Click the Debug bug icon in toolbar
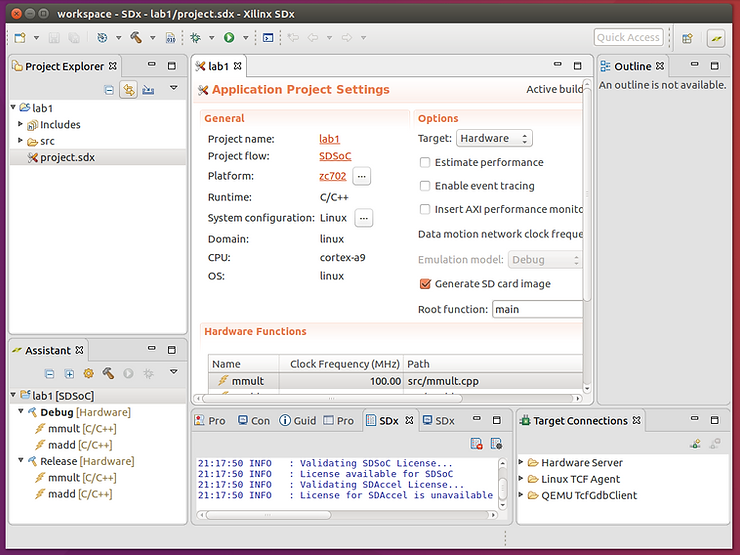 click(195, 38)
